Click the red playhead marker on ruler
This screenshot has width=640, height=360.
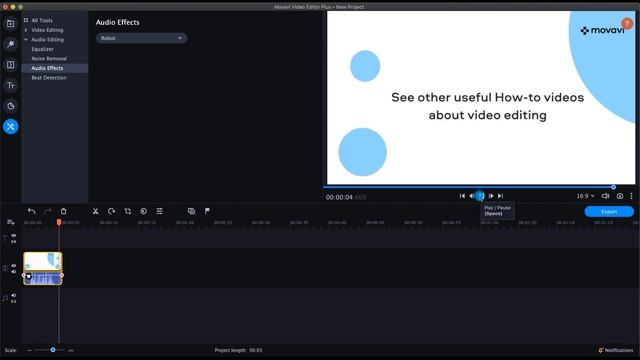(x=59, y=222)
